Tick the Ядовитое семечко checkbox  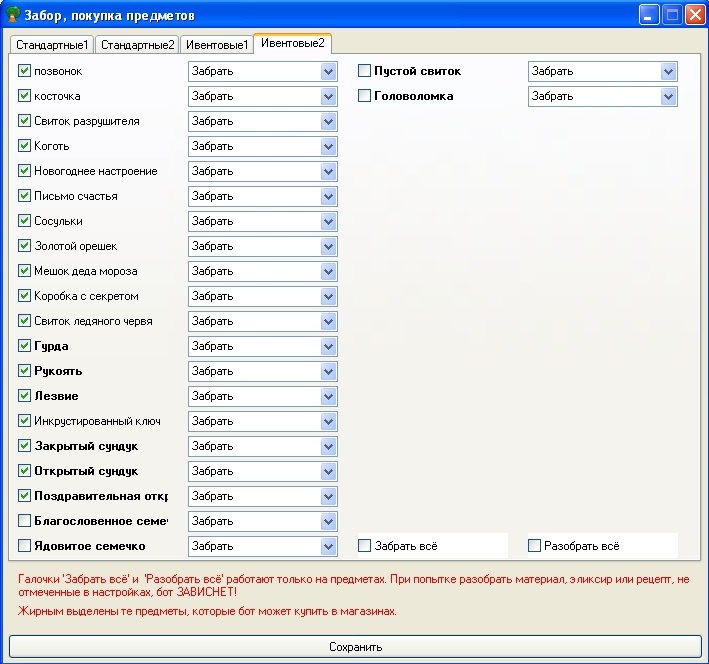[25, 546]
